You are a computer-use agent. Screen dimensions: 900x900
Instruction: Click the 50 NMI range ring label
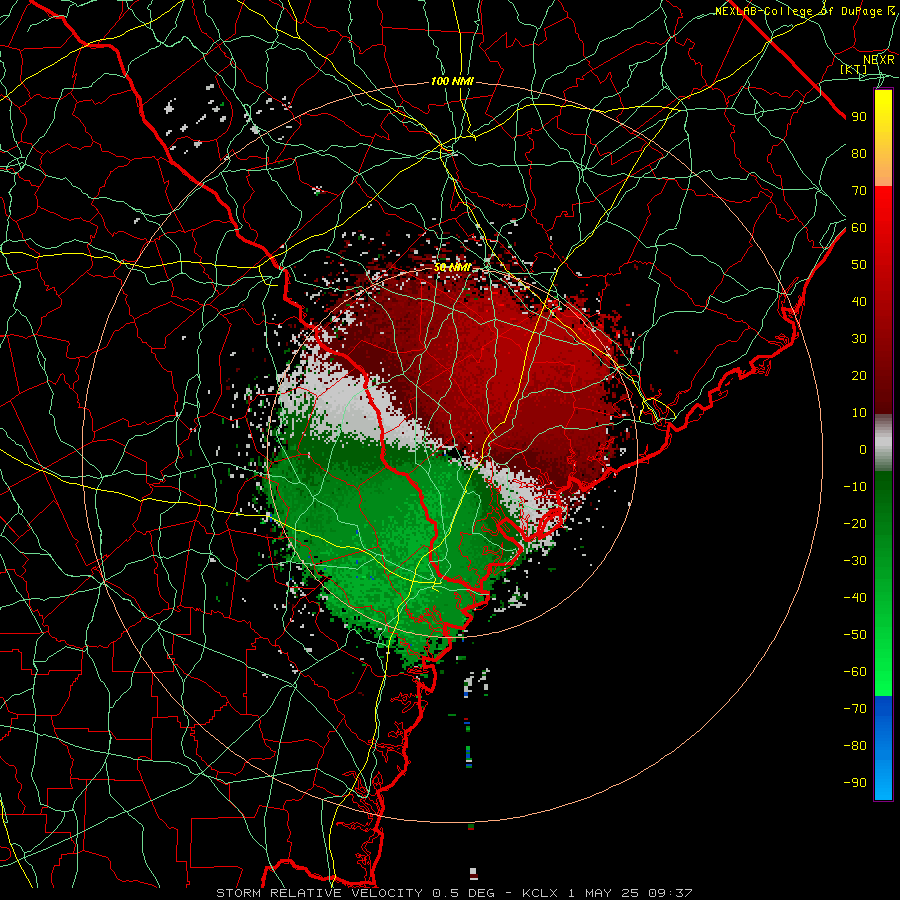click(452, 267)
